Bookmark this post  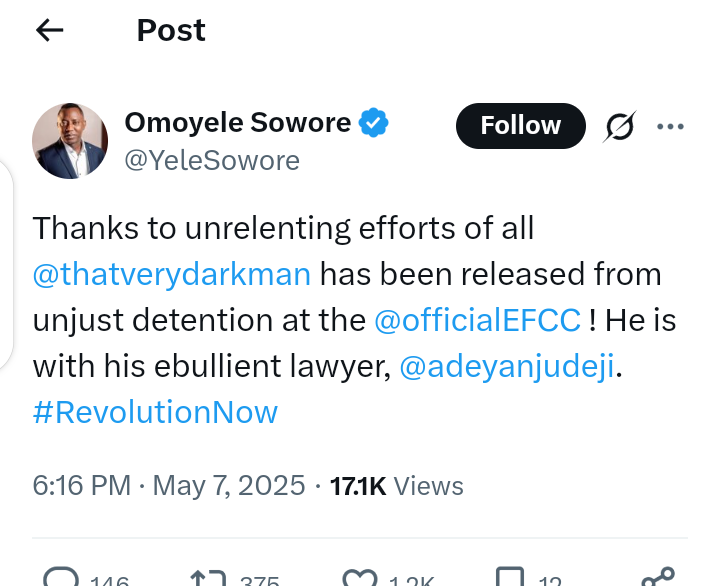pos(510,577)
